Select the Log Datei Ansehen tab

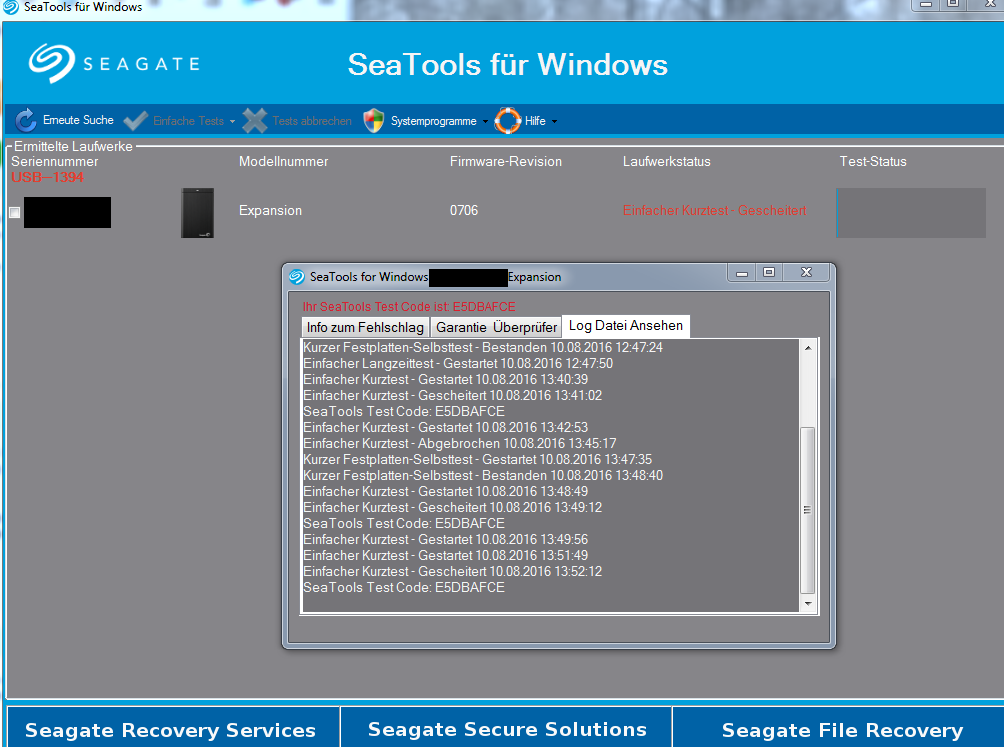pyautogui.click(x=626, y=326)
